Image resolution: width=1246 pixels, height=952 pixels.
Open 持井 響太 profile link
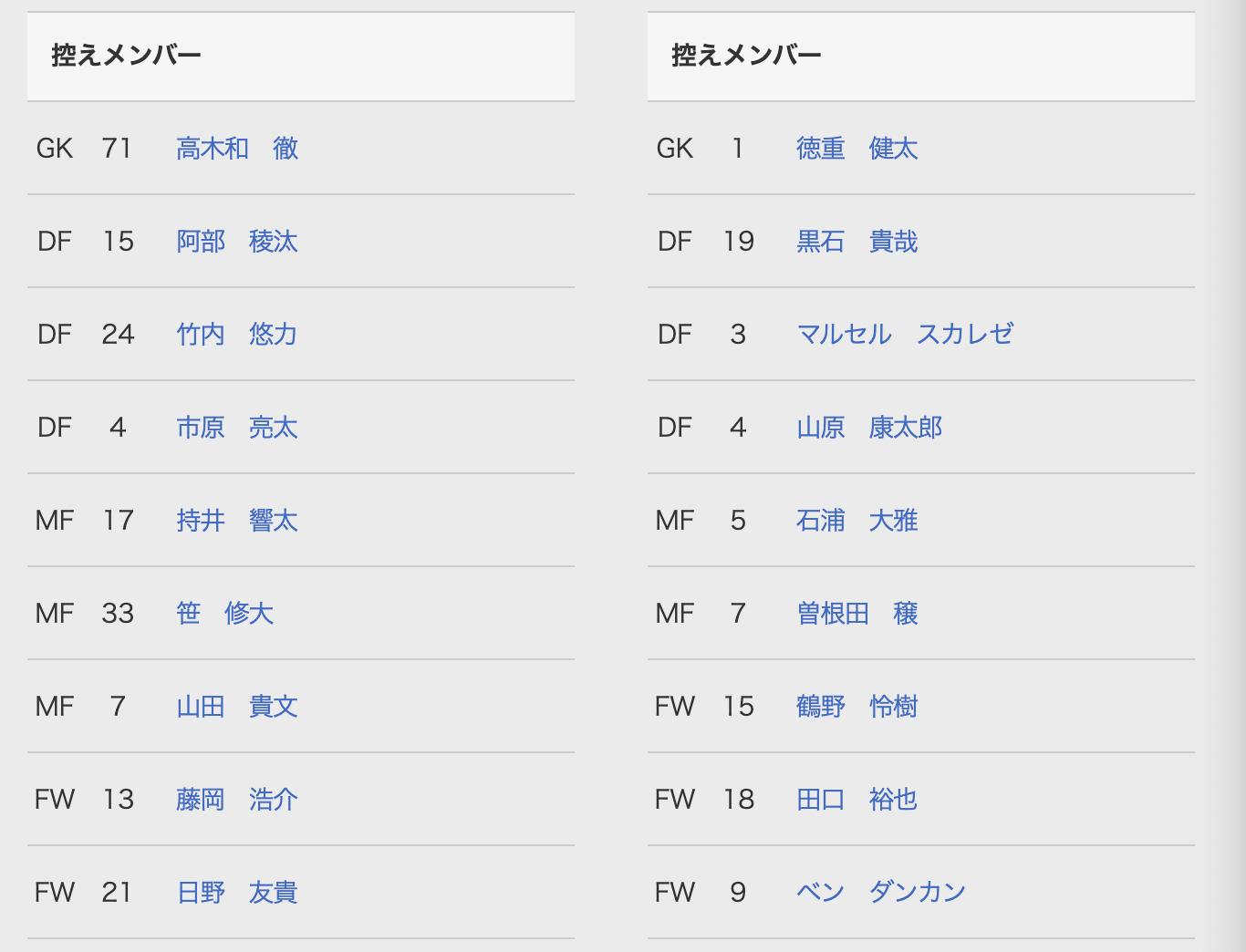237,521
